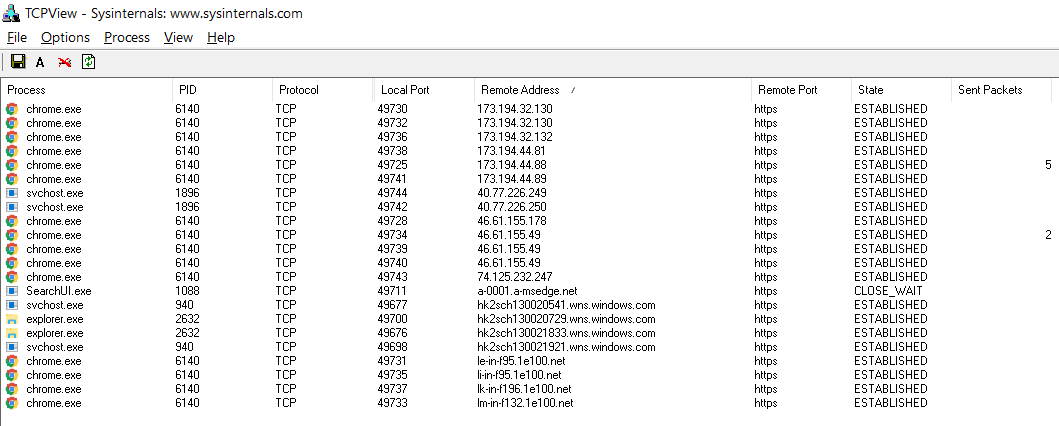Screen dimensions: 1059x426
Task: Click the SearchUI.exe process icon
Action: (12, 291)
